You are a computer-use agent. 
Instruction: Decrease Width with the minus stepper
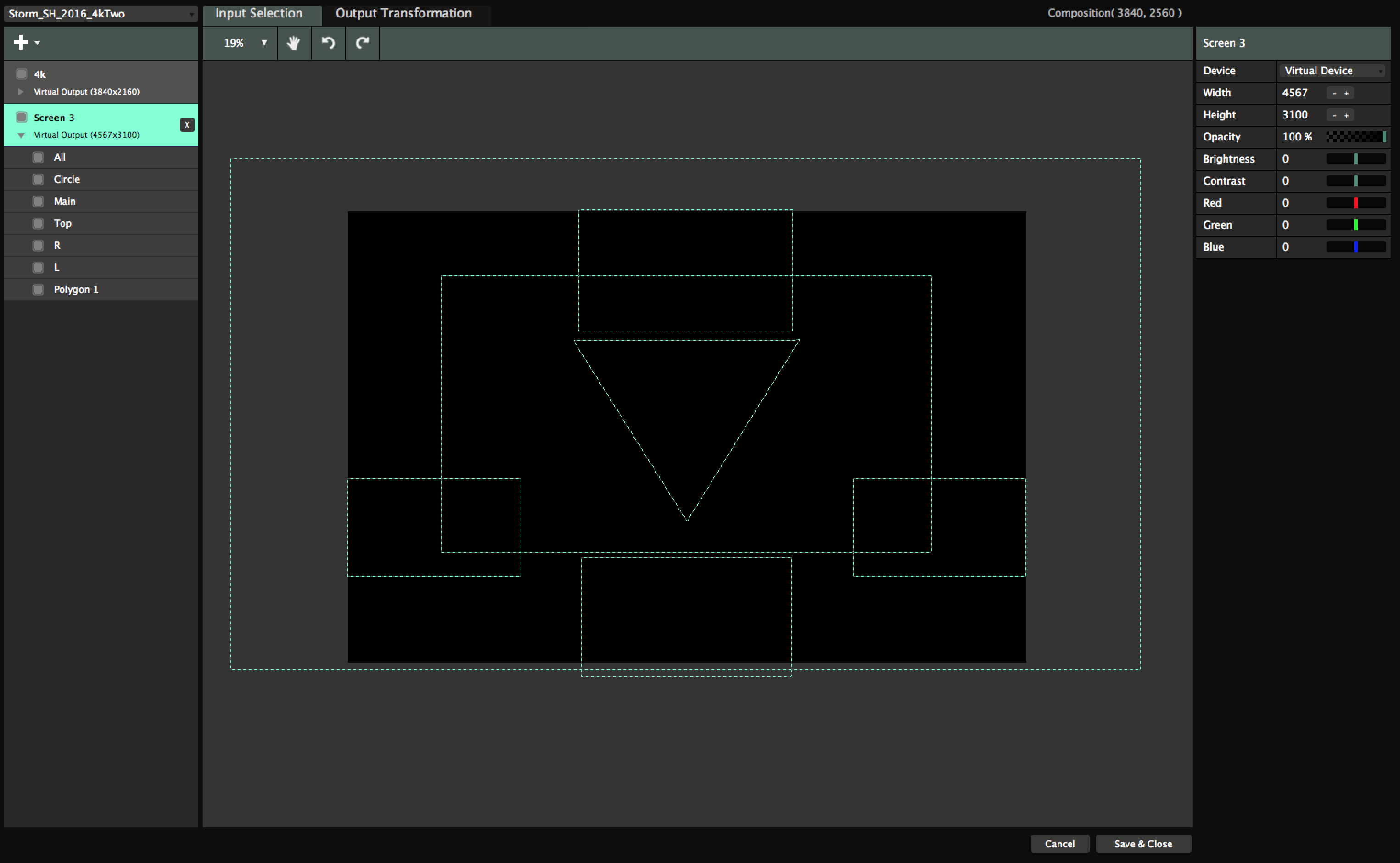(1334, 93)
